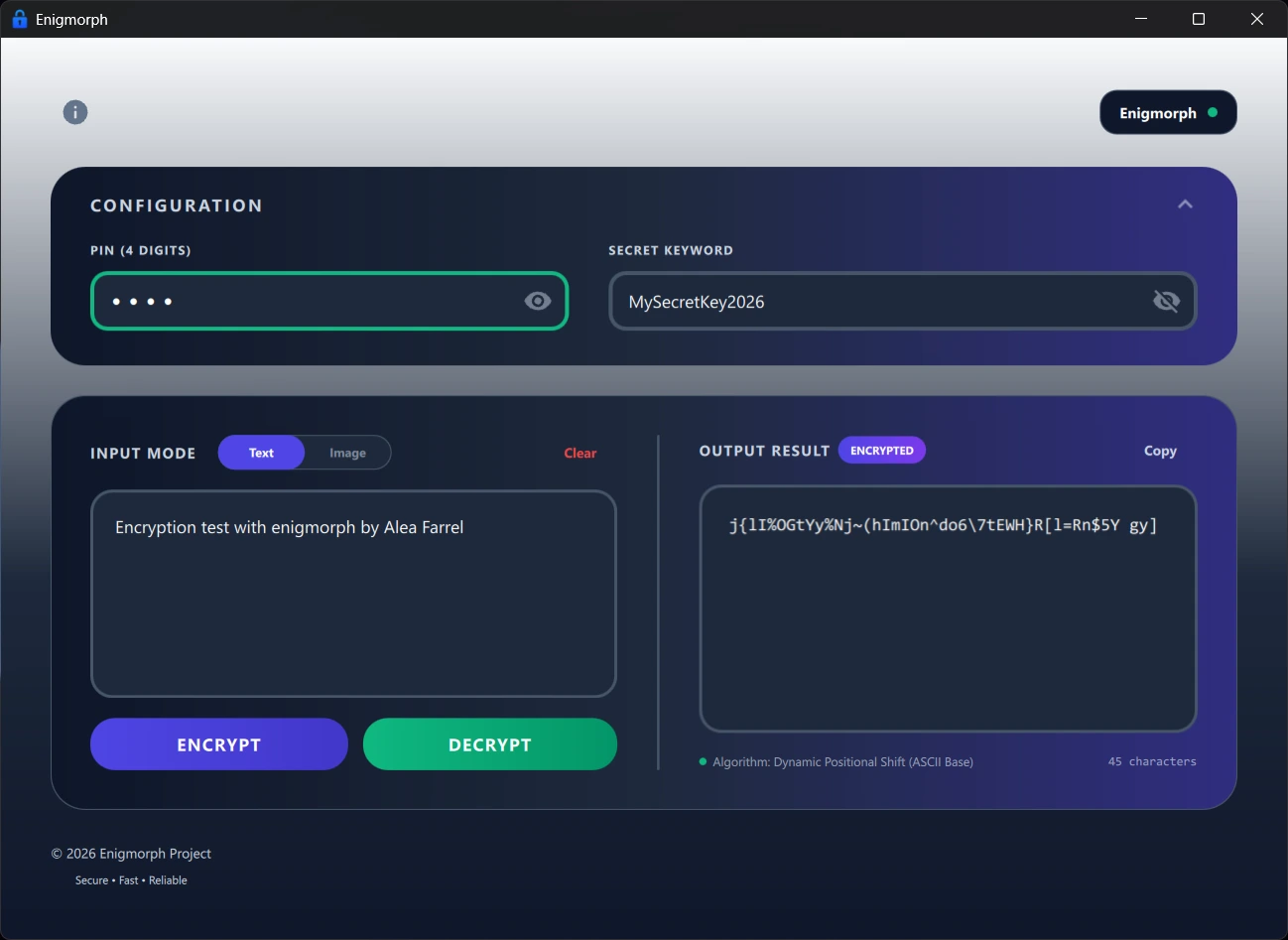
Task: Click the DECRYPT button
Action: pyautogui.click(x=490, y=744)
